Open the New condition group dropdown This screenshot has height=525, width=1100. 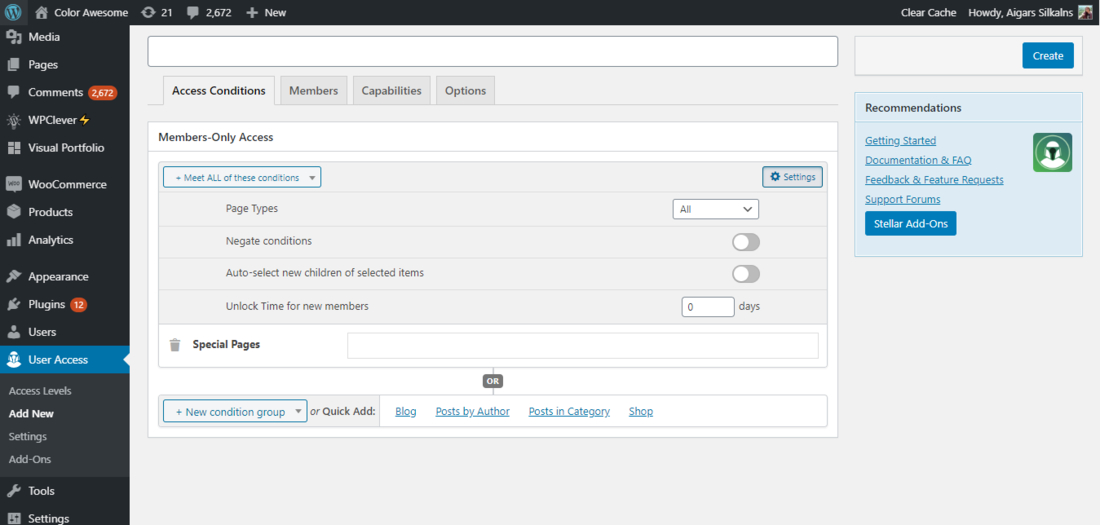[235, 411]
